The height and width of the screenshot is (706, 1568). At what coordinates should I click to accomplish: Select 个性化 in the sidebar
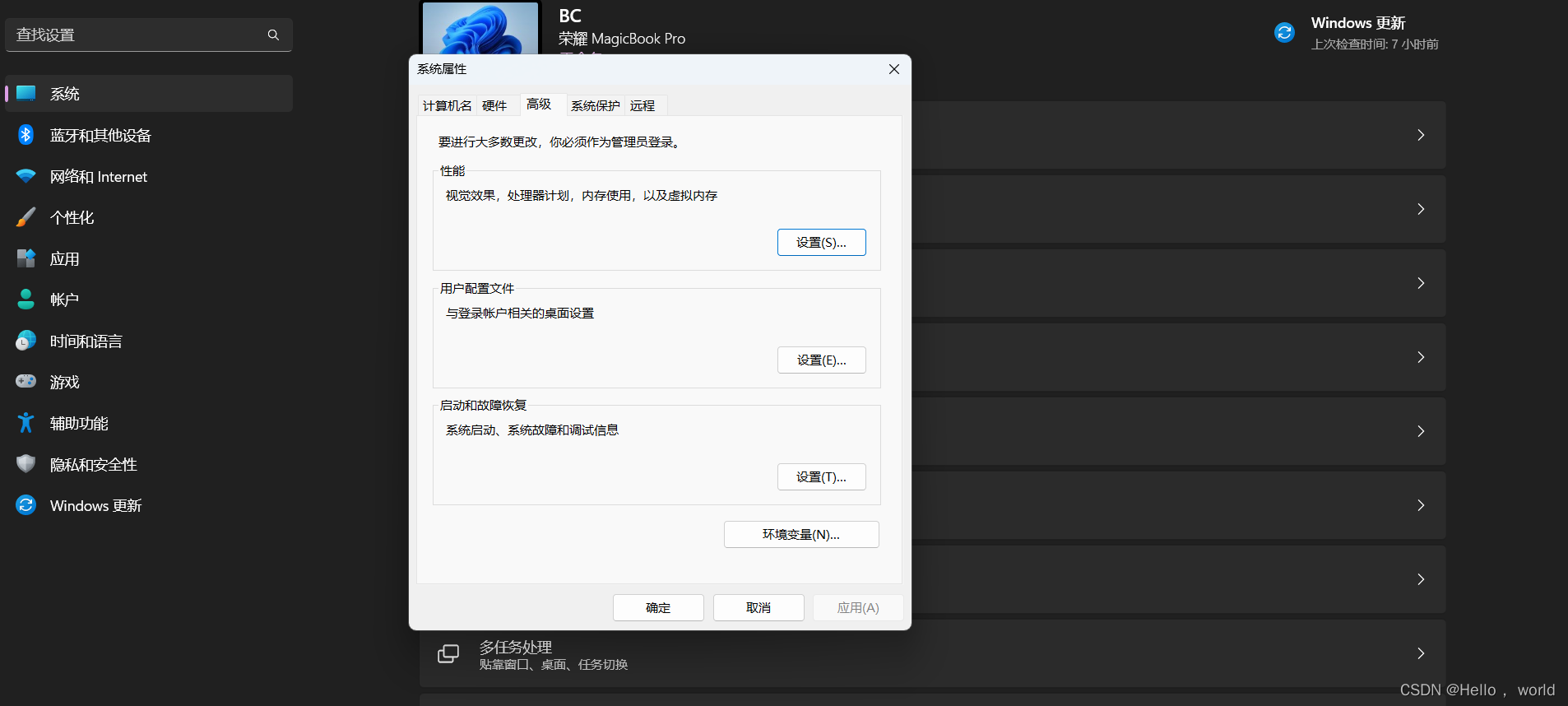149,217
